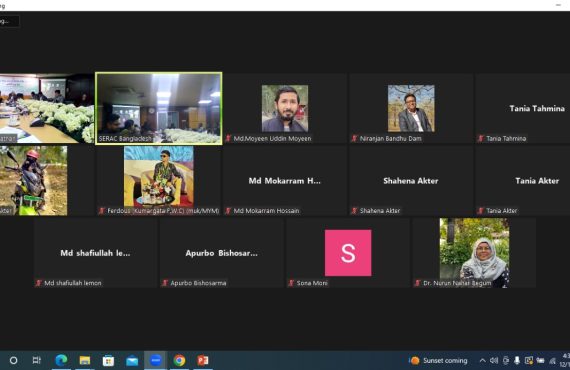Select Dr. Nurun Nahar Begum's tile
Image resolution: width=570 pixels, height=370 pixels.
coord(474,253)
